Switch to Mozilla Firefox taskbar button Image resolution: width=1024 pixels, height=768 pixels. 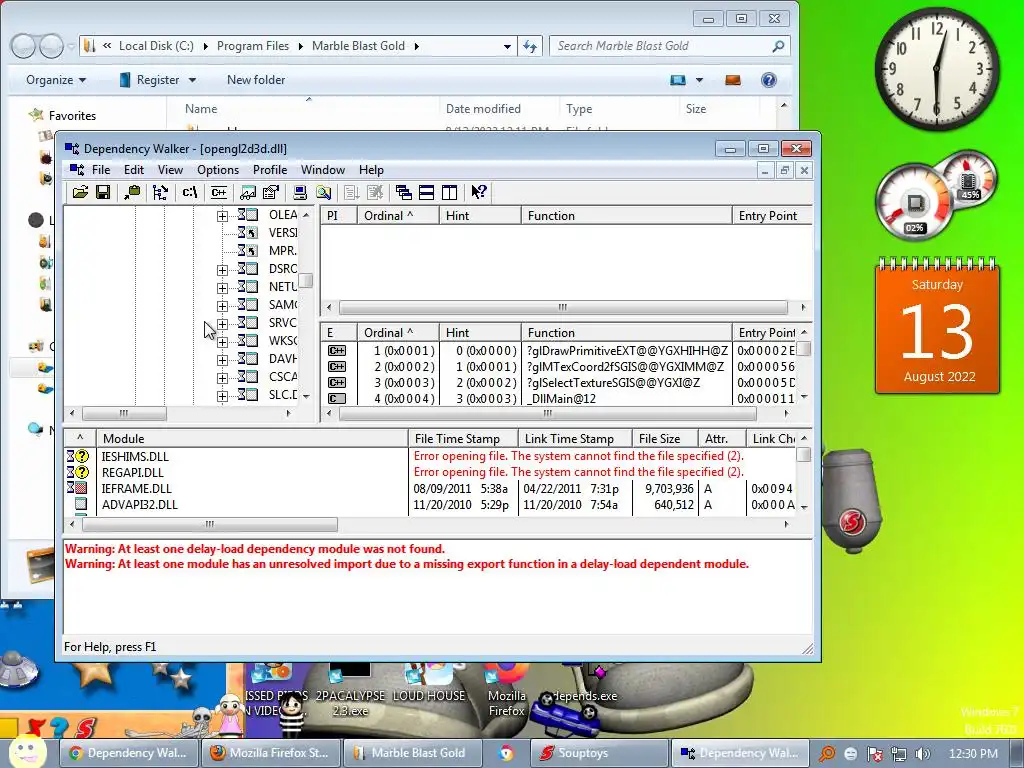[x=269, y=753]
